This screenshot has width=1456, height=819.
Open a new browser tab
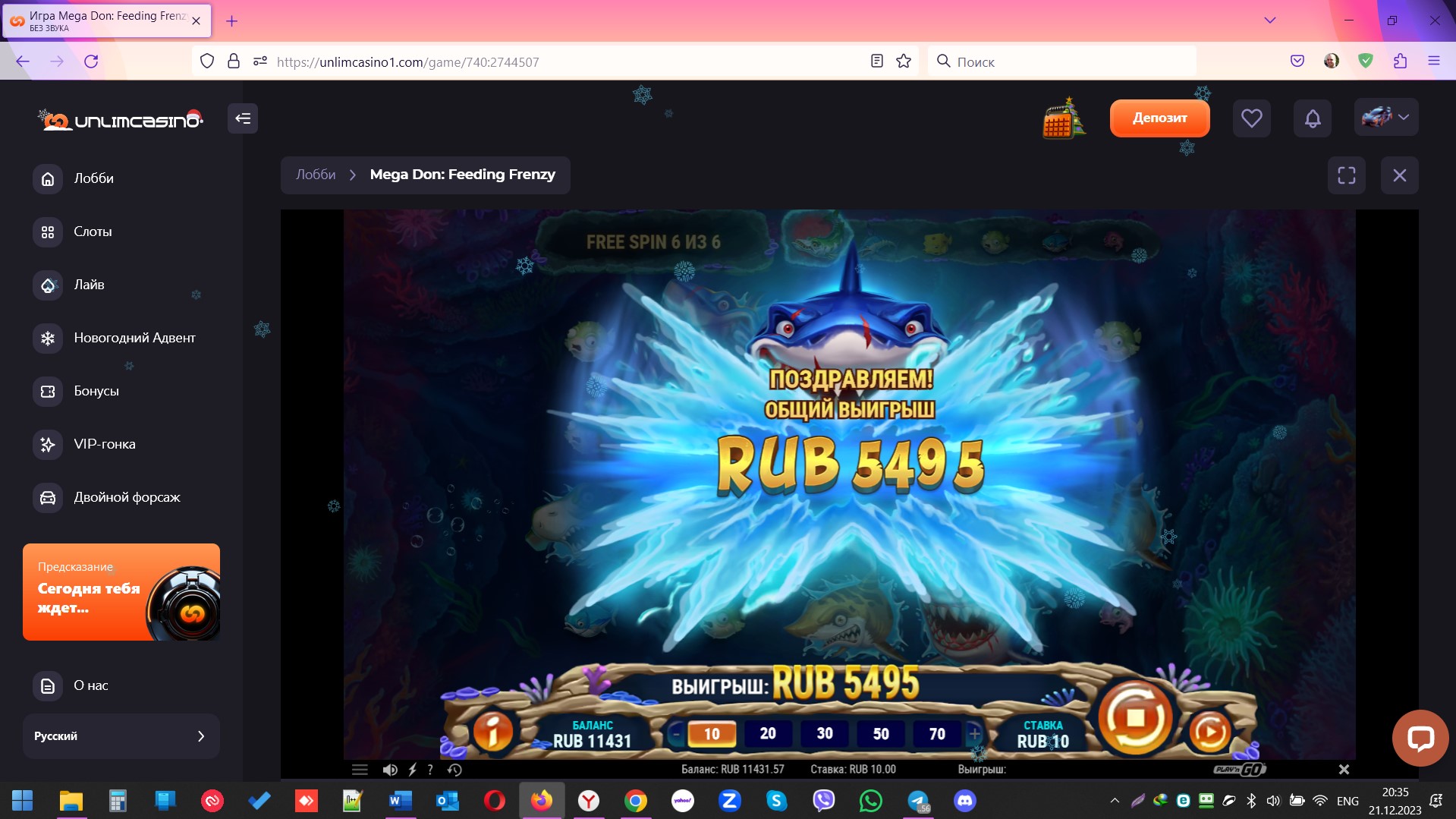coord(232,21)
